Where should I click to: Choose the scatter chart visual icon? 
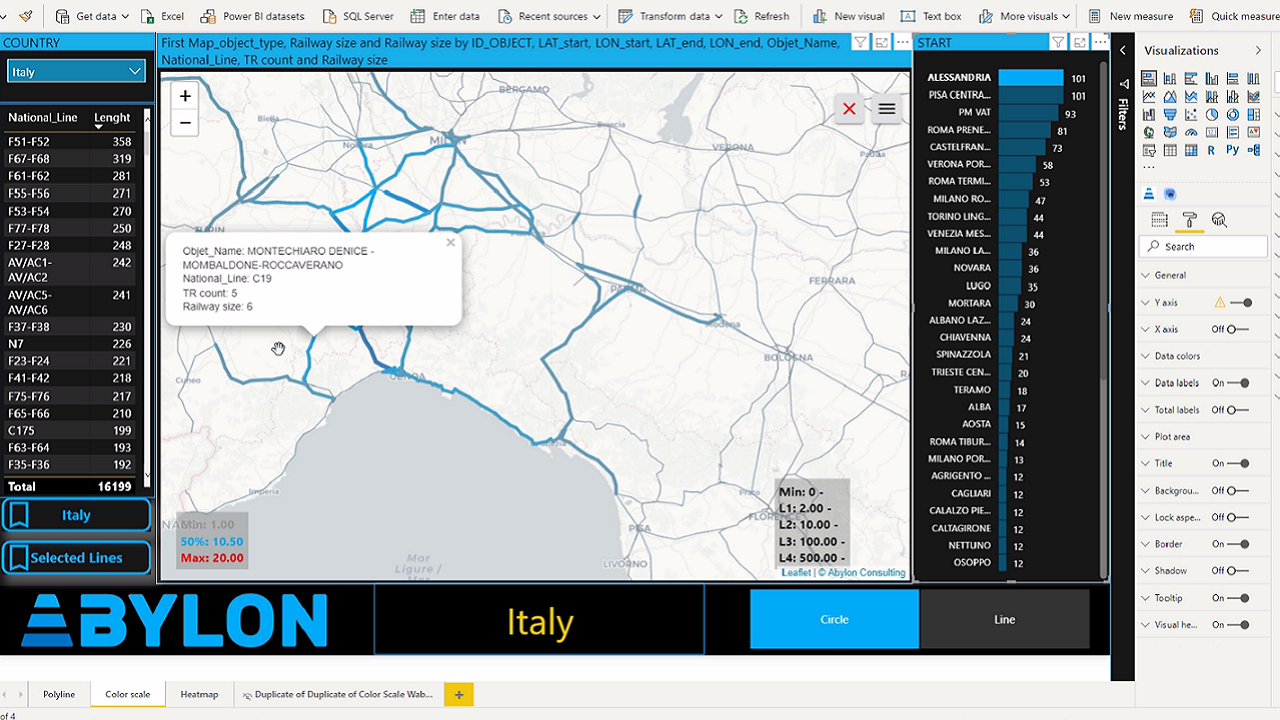pos(1191,115)
